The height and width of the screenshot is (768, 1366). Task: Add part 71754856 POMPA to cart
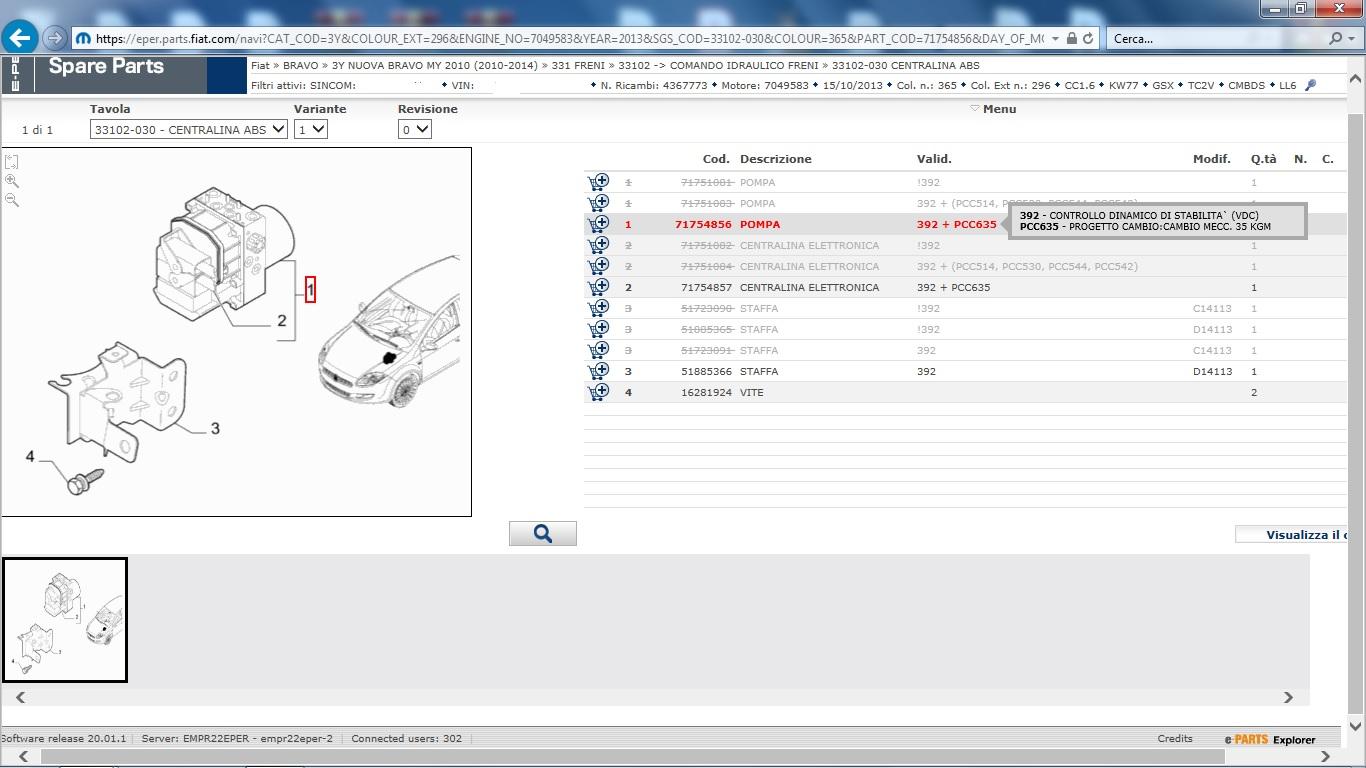coord(598,223)
